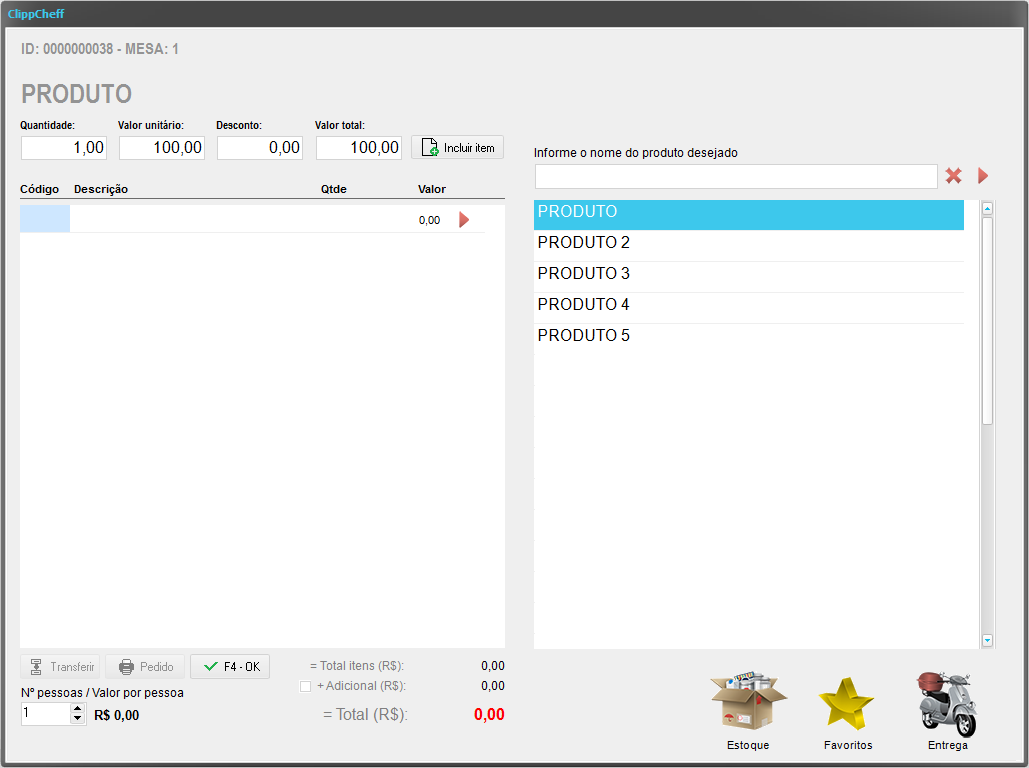Image resolution: width=1029 pixels, height=768 pixels.
Task: Increase number of people with up arrow
Action: (78, 709)
